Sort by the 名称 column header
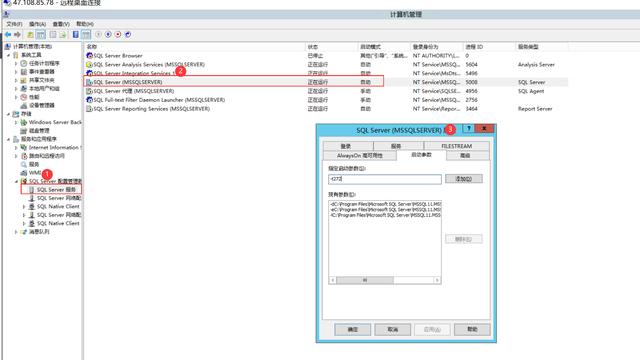The image size is (640, 360). click(x=195, y=47)
